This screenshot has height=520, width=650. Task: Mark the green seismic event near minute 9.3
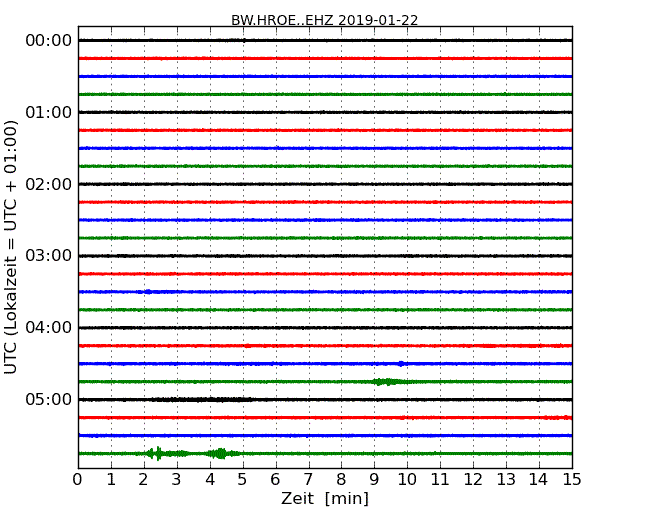click(x=388, y=381)
